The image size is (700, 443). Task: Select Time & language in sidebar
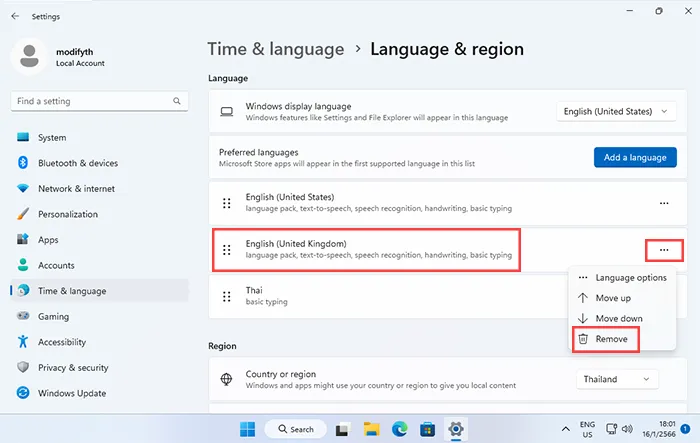pyautogui.click(x=99, y=291)
